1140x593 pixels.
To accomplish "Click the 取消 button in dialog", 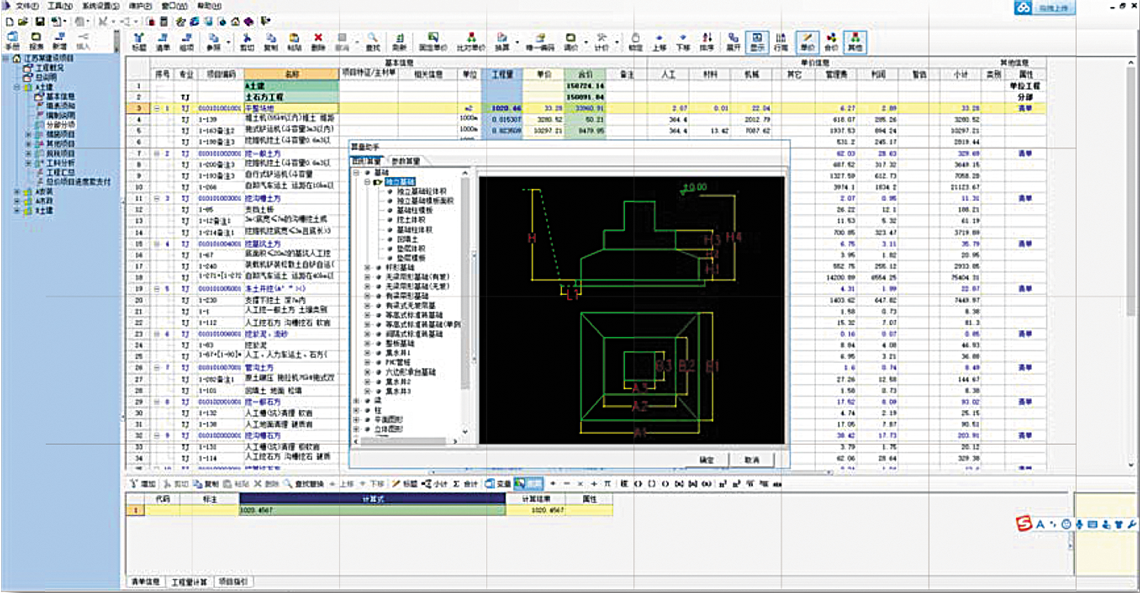I will [x=751, y=459].
